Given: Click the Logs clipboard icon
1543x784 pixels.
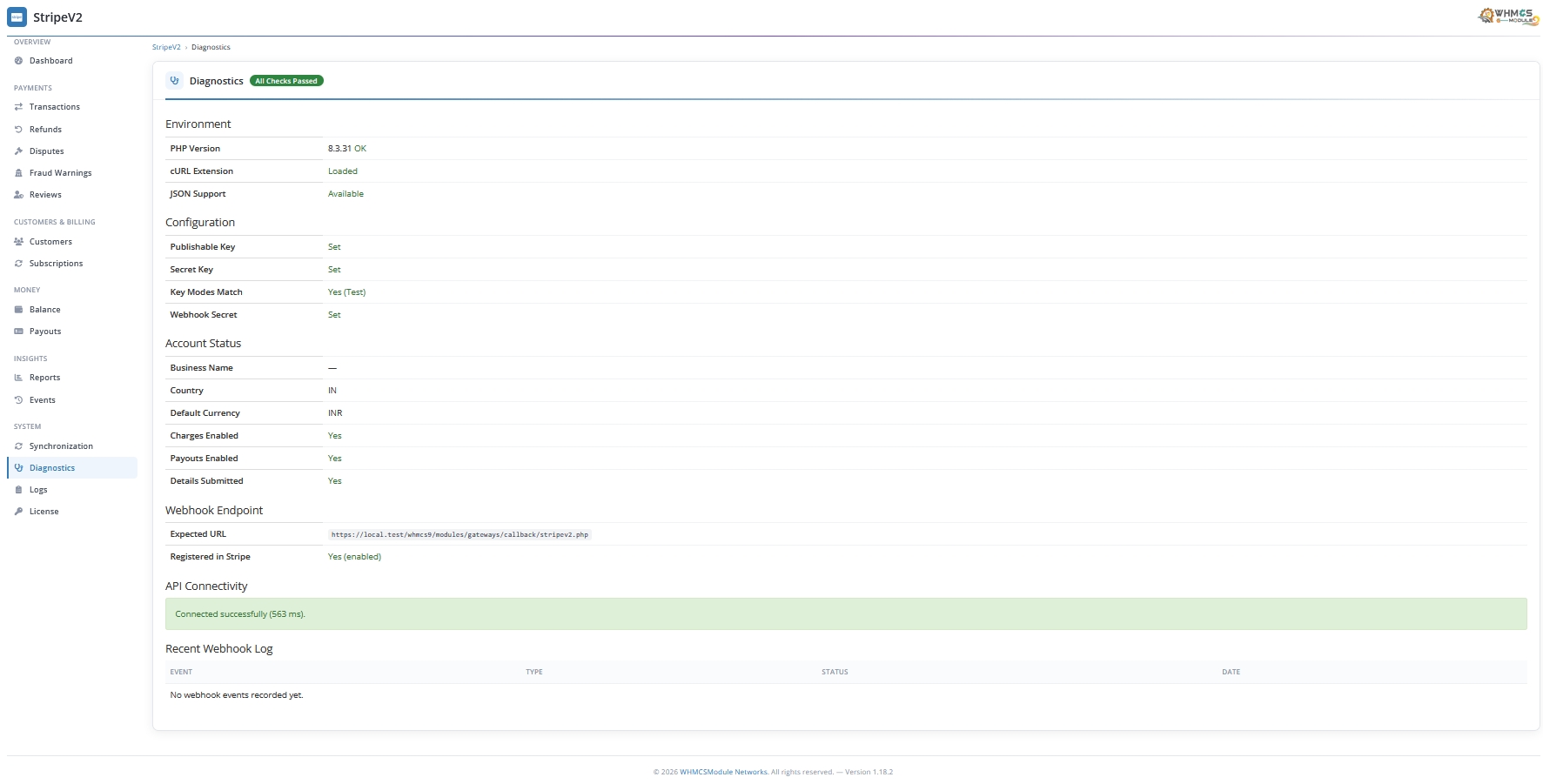Looking at the screenshot, I should (18, 490).
